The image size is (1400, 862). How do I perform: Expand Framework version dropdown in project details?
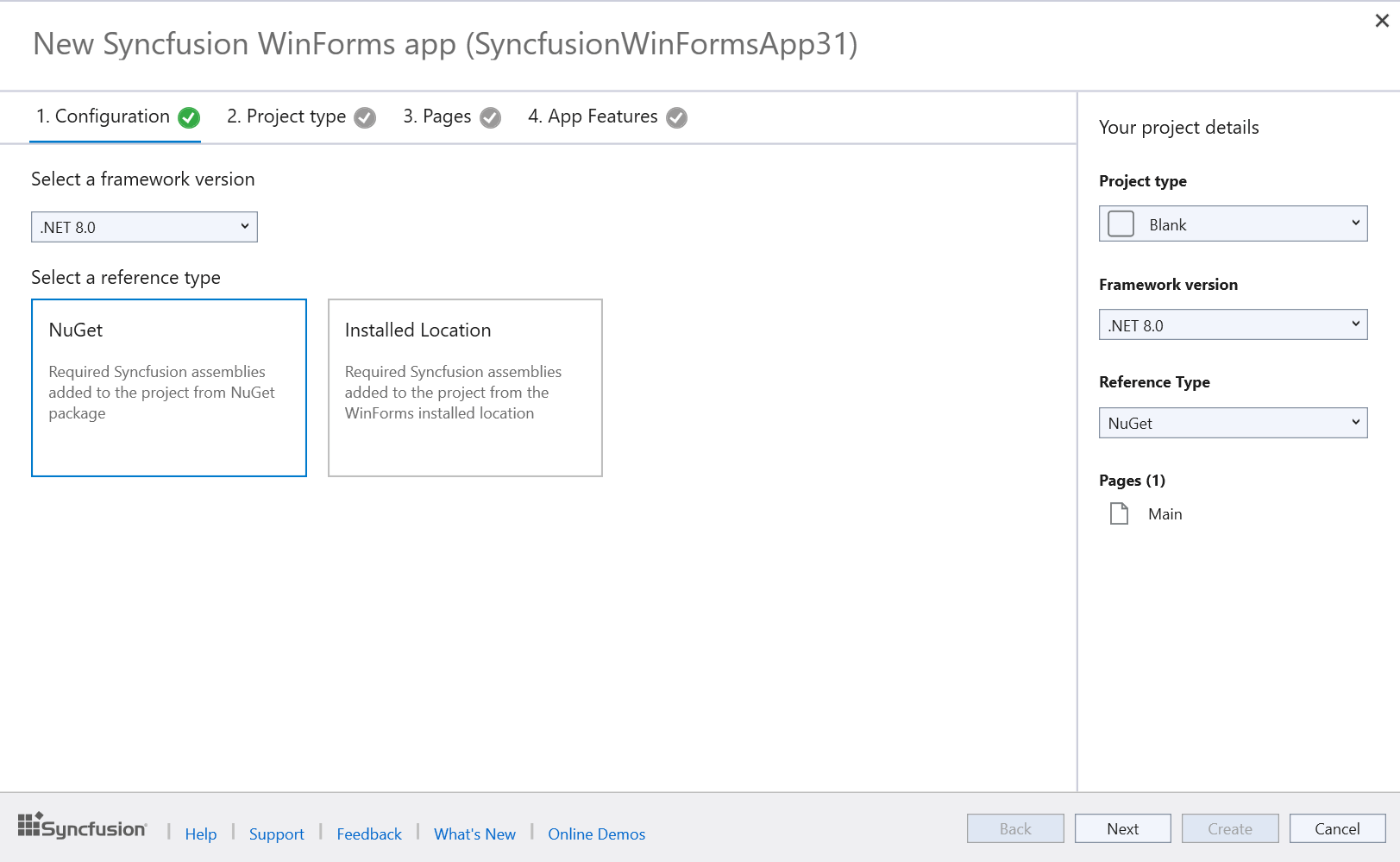pos(1233,325)
